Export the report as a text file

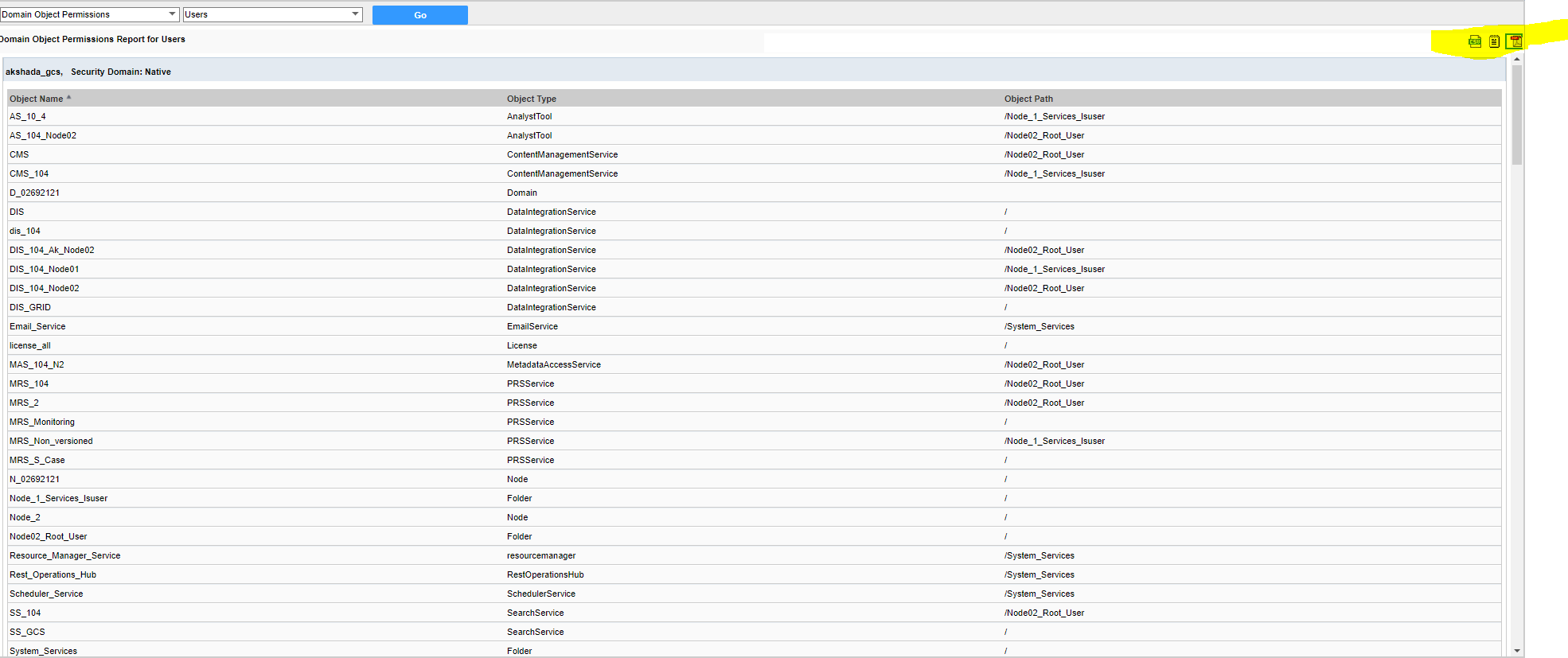pos(1494,41)
